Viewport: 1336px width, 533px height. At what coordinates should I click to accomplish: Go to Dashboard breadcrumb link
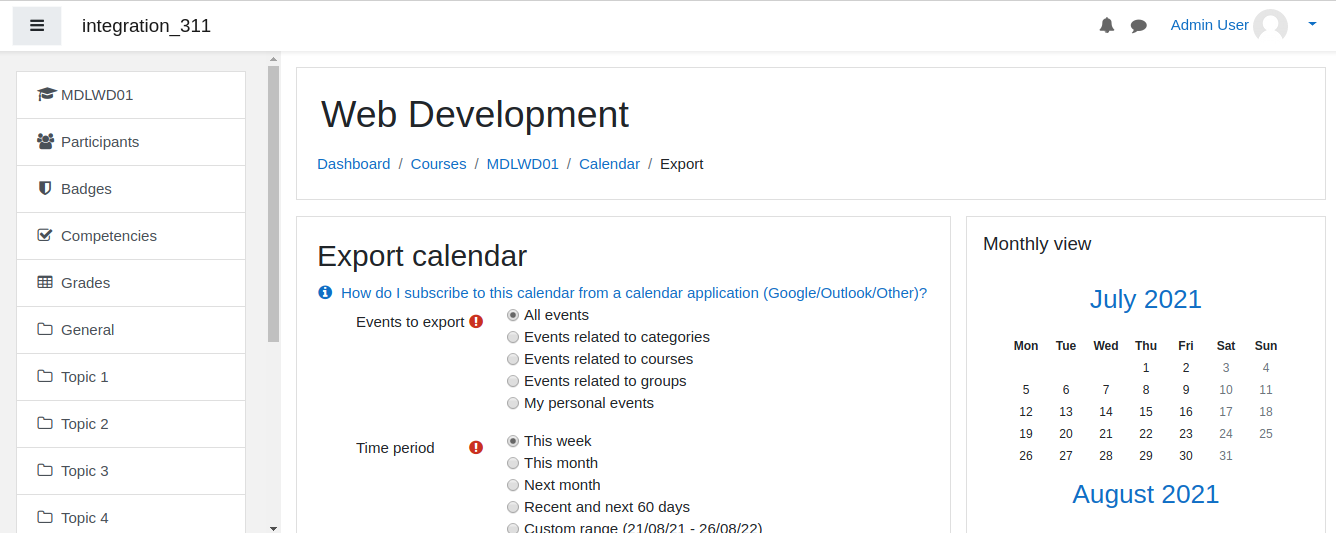click(x=354, y=164)
